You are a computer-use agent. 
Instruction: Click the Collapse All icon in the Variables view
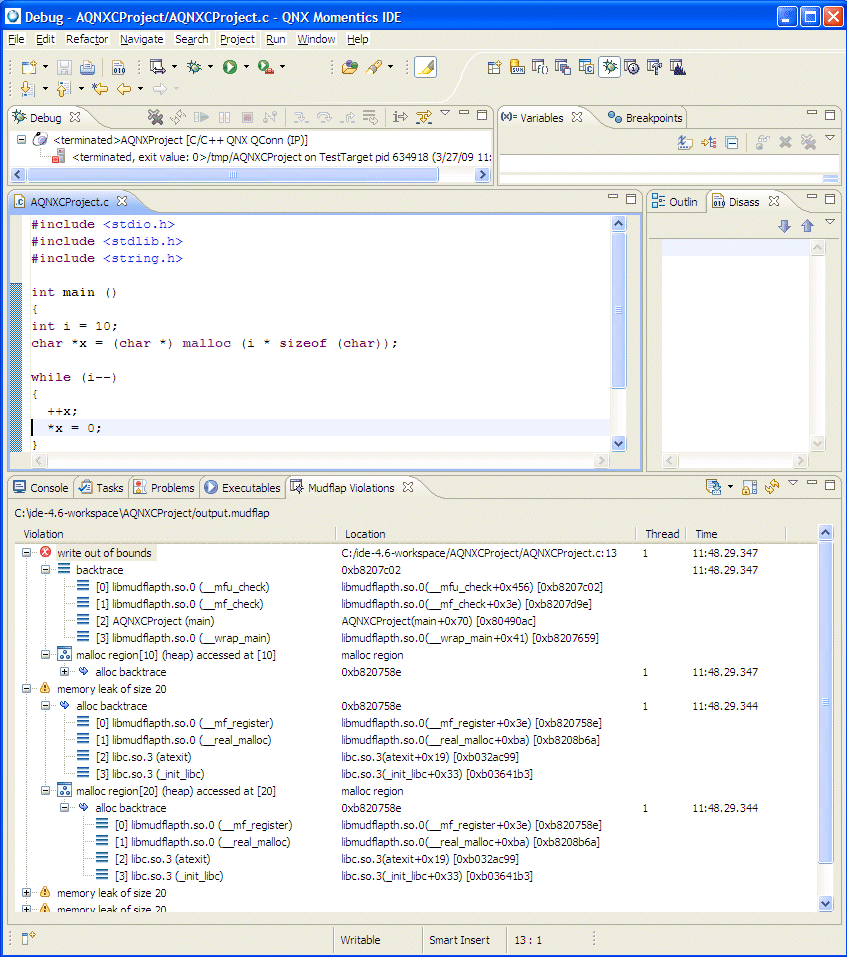coord(732,142)
